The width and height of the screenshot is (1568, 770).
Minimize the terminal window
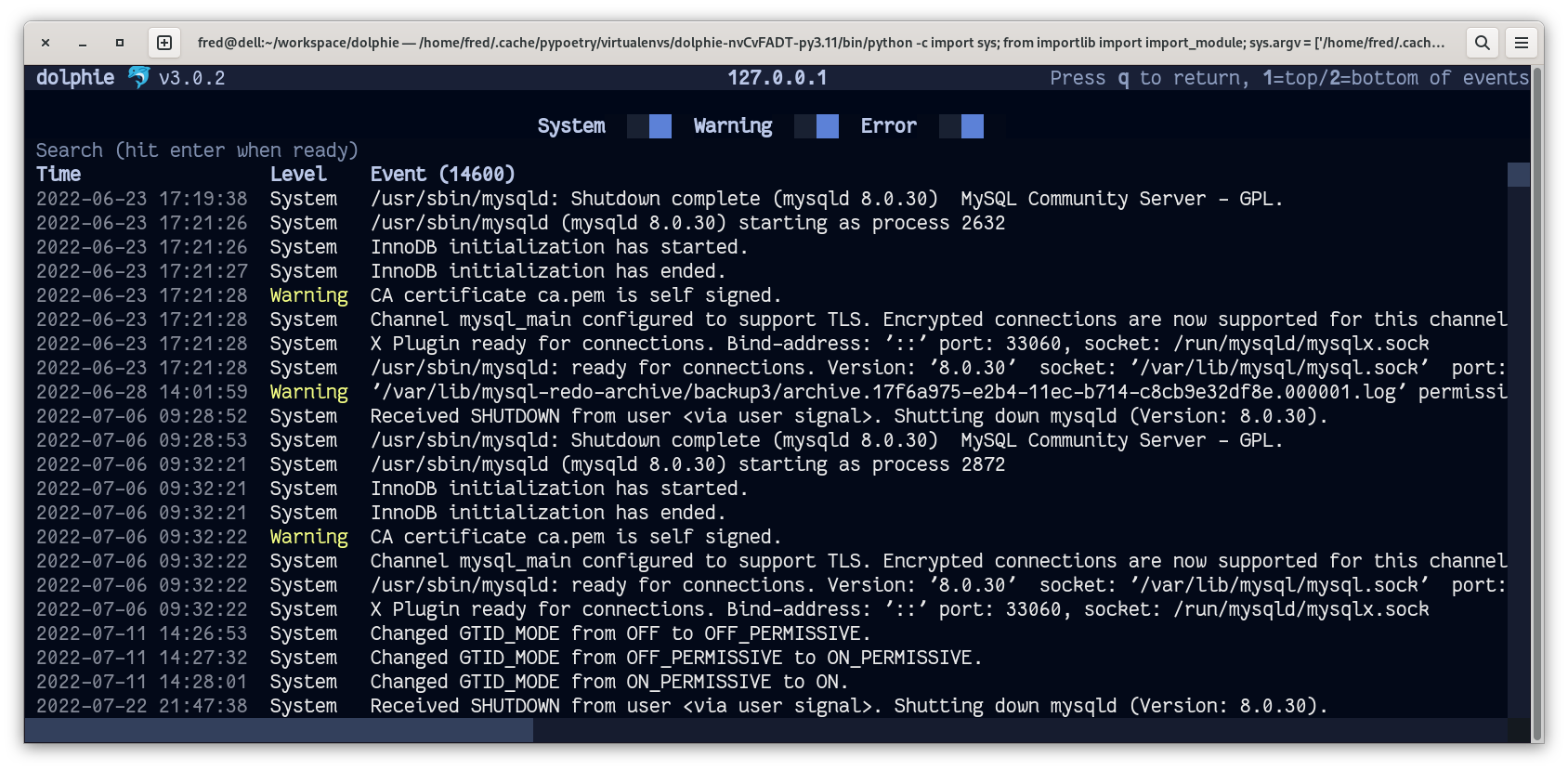click(x=83, y=43)
